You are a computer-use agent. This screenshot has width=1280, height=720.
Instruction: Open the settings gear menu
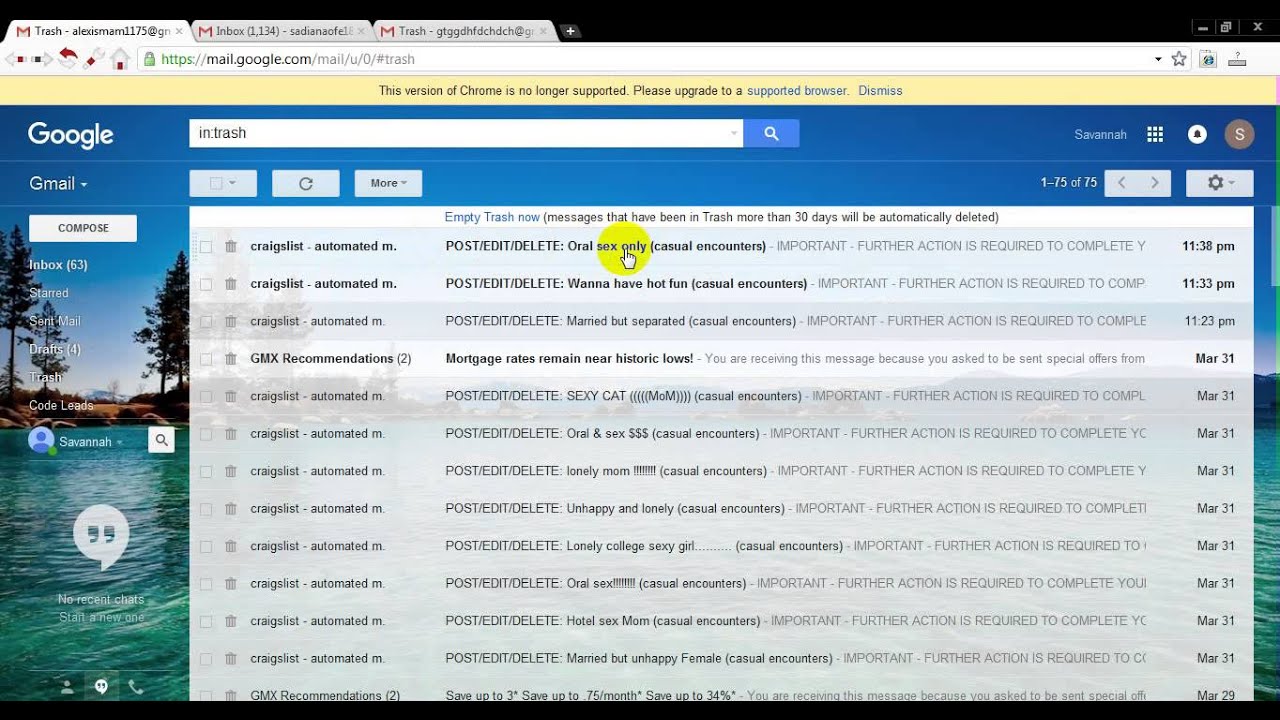click(1219, 183)
